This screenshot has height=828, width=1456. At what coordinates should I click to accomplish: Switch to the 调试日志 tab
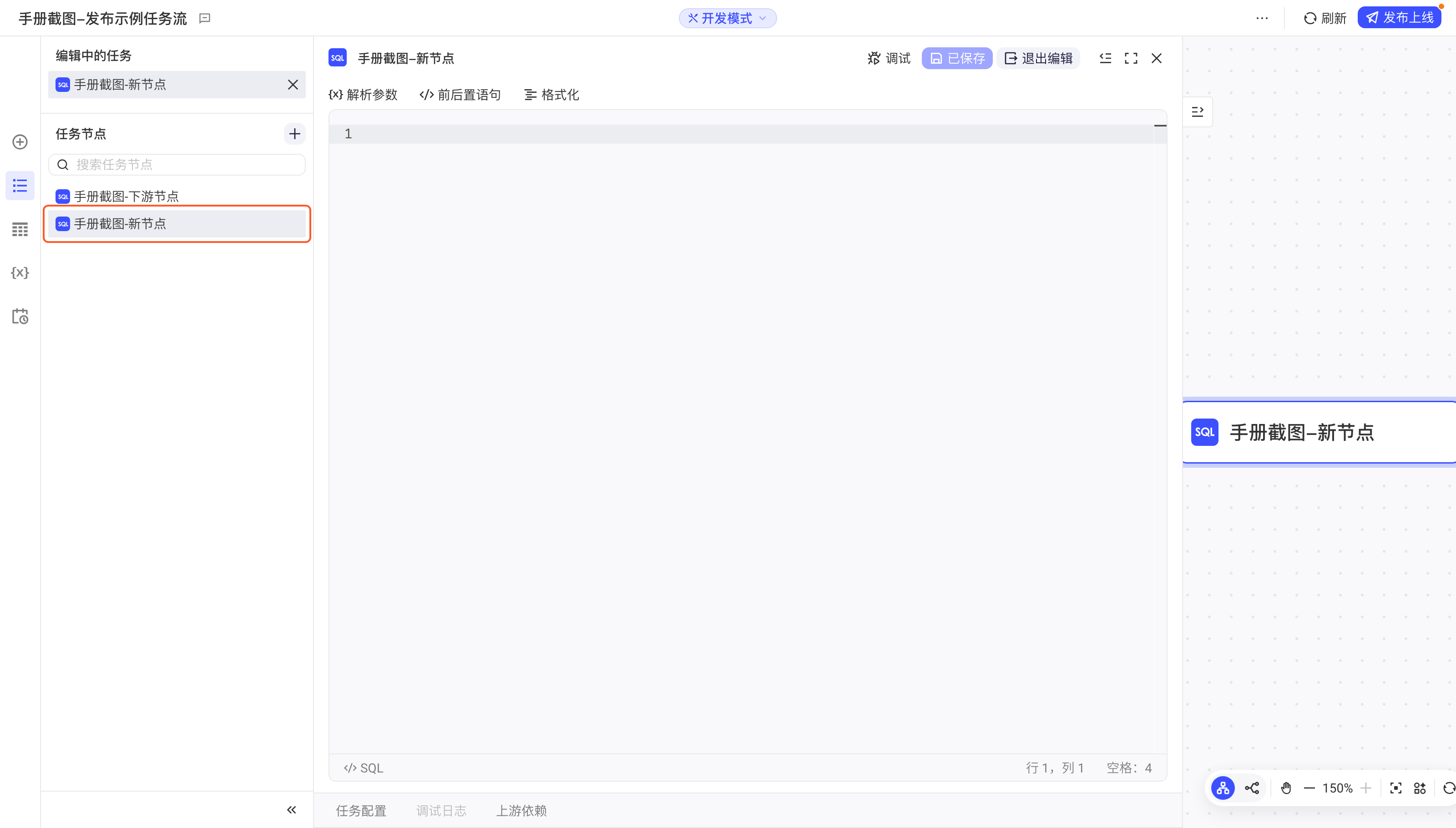click(x=441, y=810)
